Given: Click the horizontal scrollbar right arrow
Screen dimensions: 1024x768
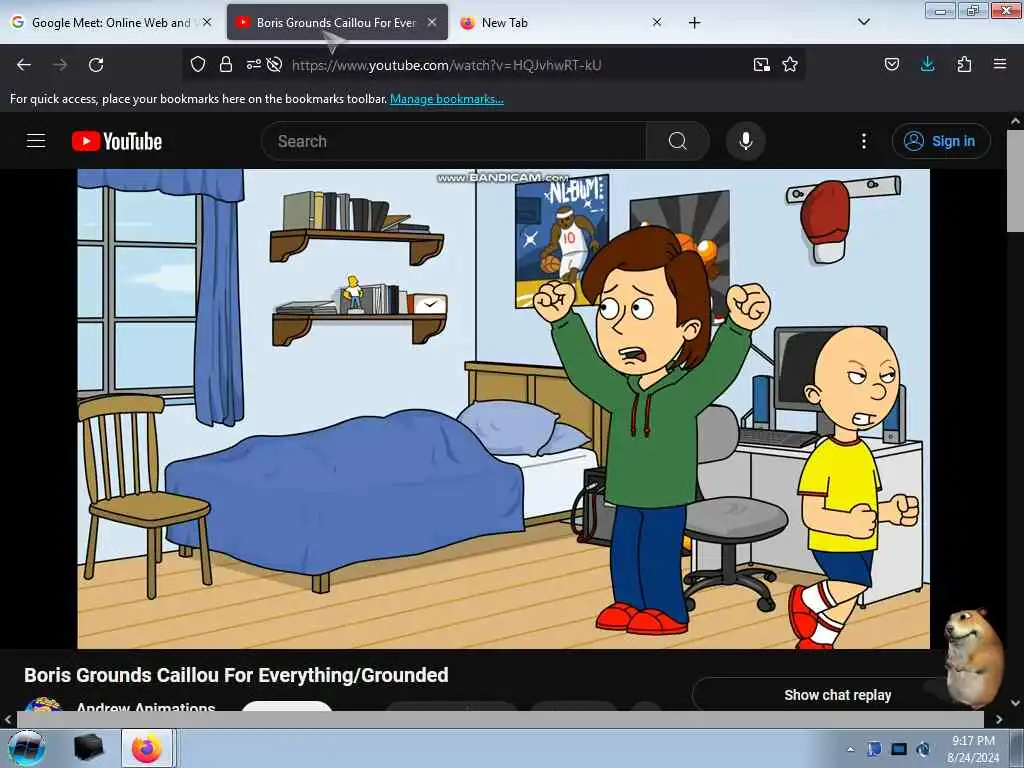Looking at the screenshot, I should pyautogui.click(x=999, y=719).
